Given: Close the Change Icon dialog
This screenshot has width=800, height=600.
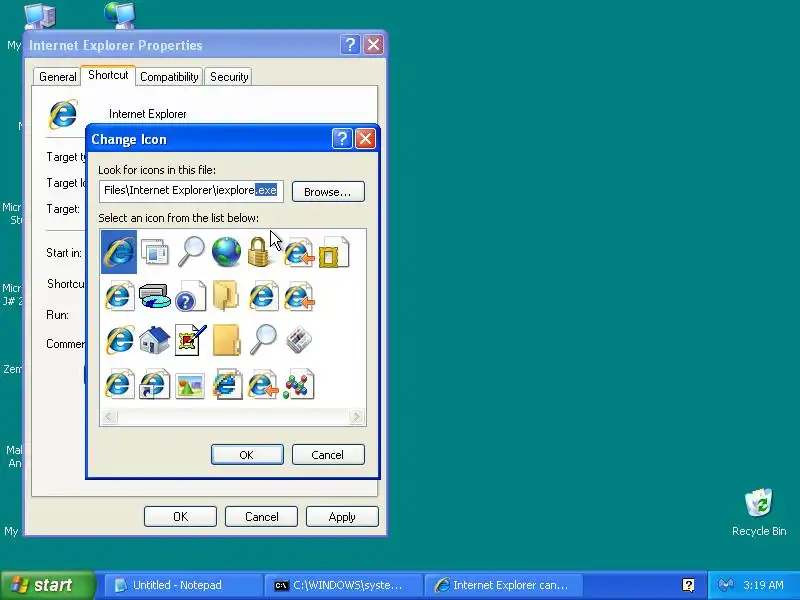Looking at the screenshot, I should [x=365, y=139].
